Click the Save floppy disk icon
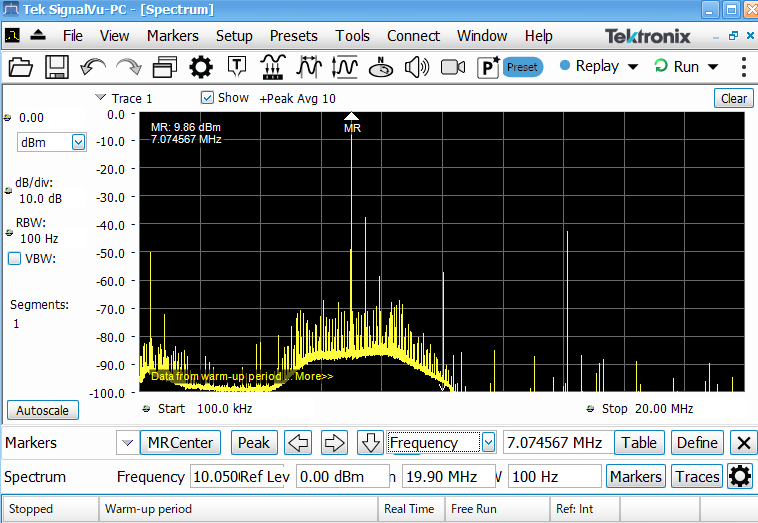This screenshot has width=758, height=523. pyautogui.click(x=57, y=67)
